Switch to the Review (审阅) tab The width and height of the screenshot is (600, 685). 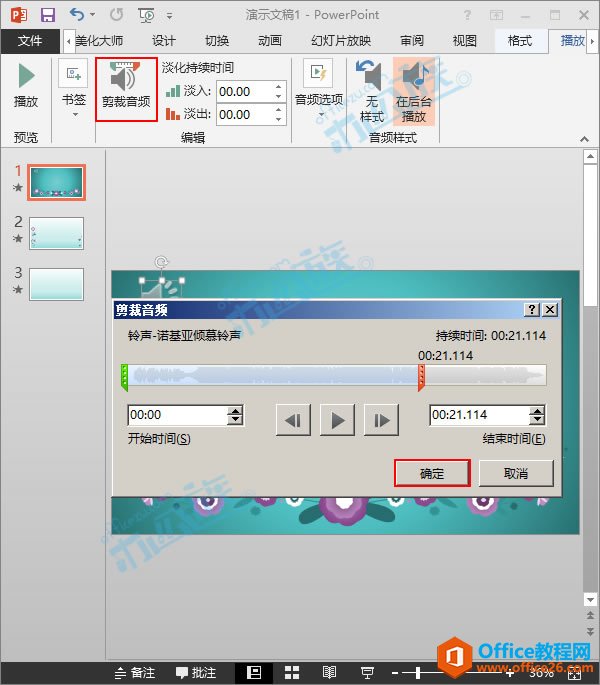click(x=412, y=41)
